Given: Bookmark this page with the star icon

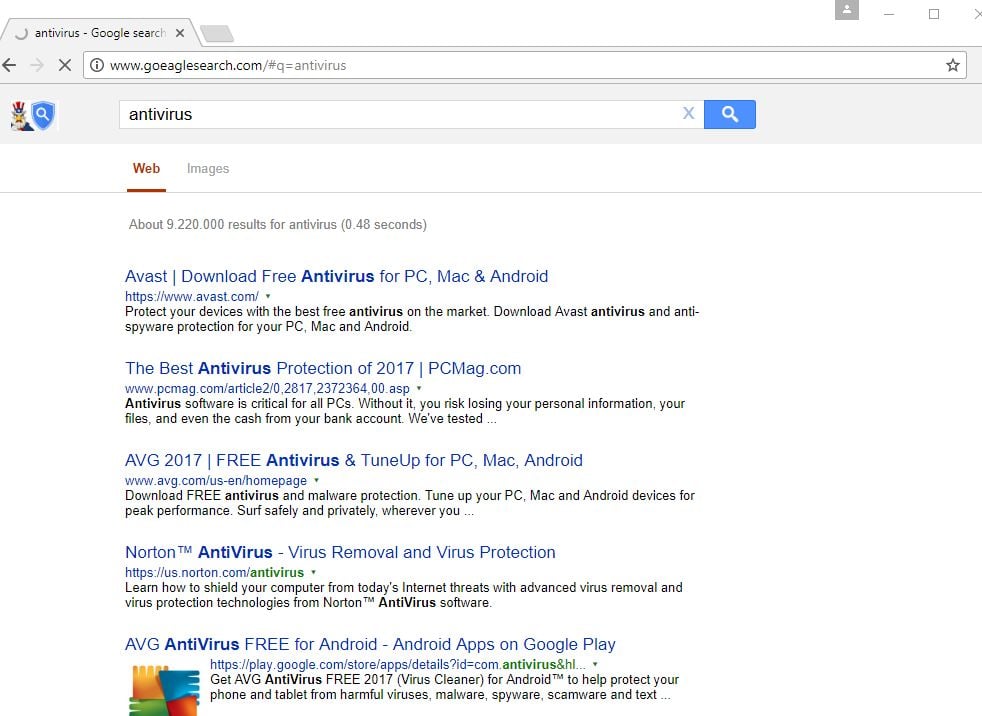Looking at the screenshot, I should [x=953, y=65].
